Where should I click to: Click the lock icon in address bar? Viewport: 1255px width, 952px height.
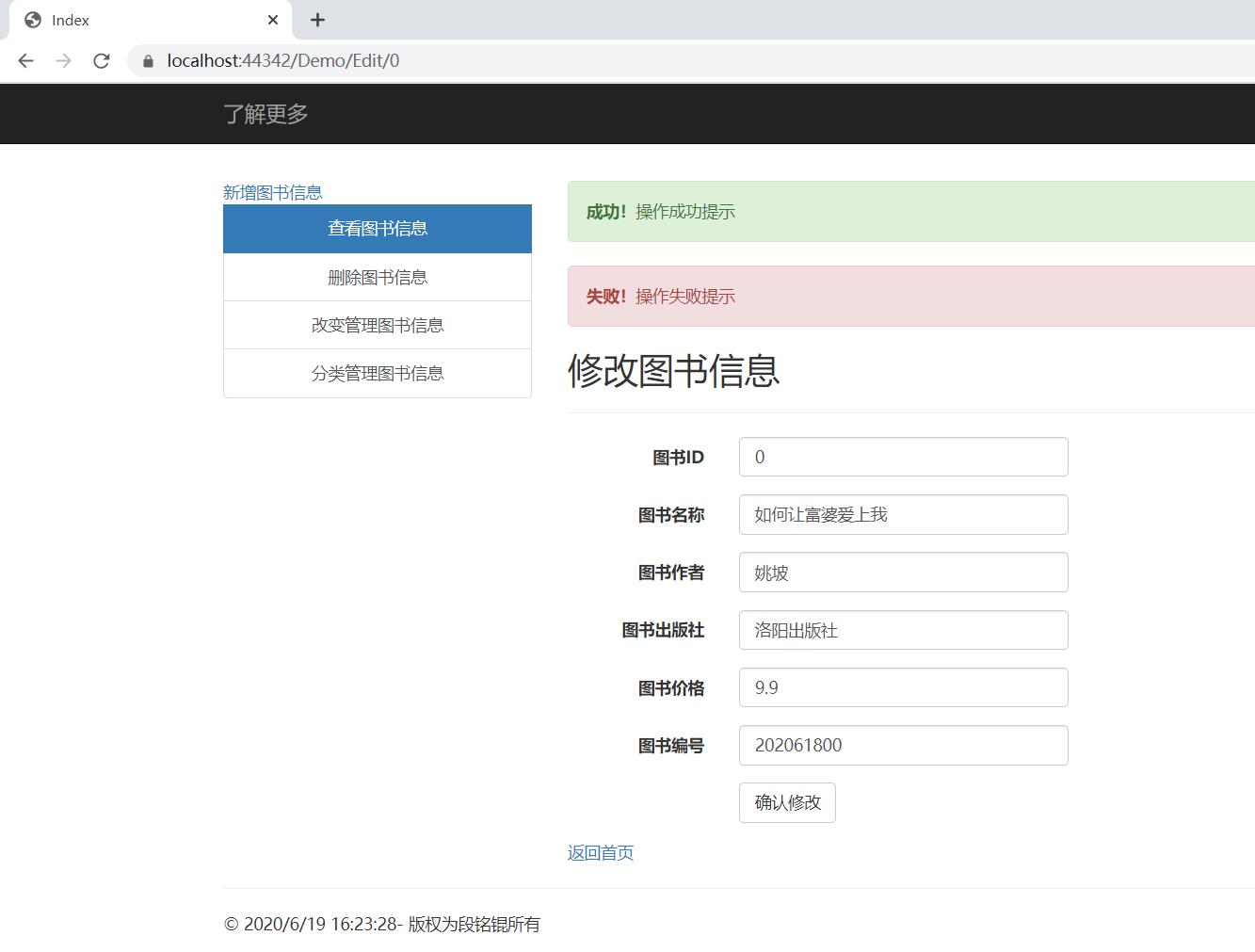coord(148,61)
